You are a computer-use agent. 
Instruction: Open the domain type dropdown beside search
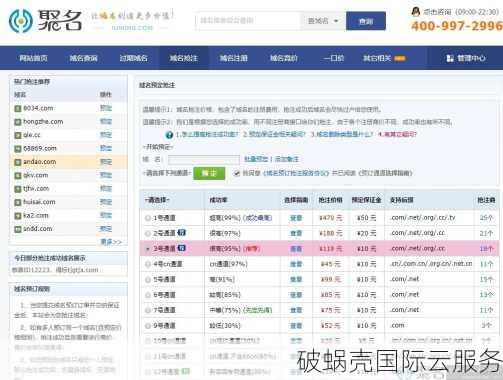tap(323, 21)
